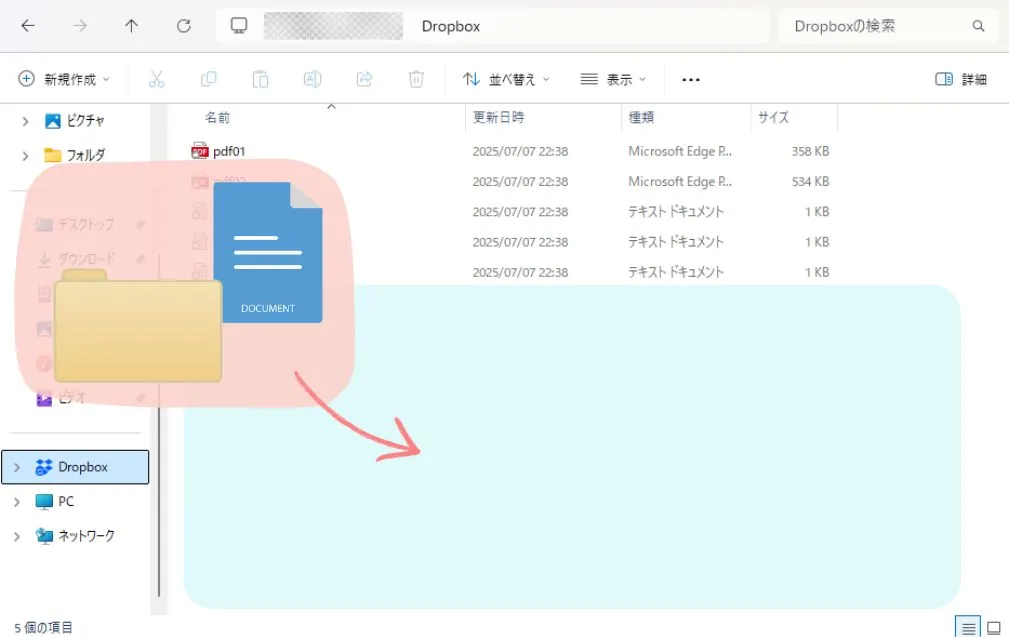Click the Cut scissors icon

[156, 79]
